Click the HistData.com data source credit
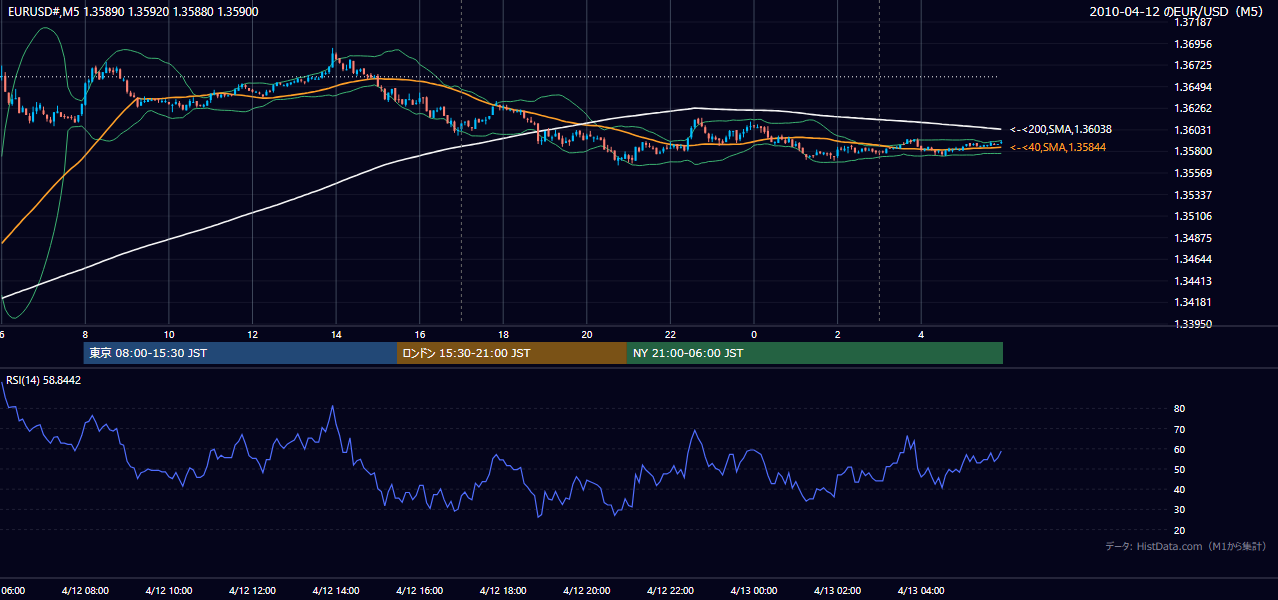This screenshot has width=1278, height=600. [x=1186, y=546]
